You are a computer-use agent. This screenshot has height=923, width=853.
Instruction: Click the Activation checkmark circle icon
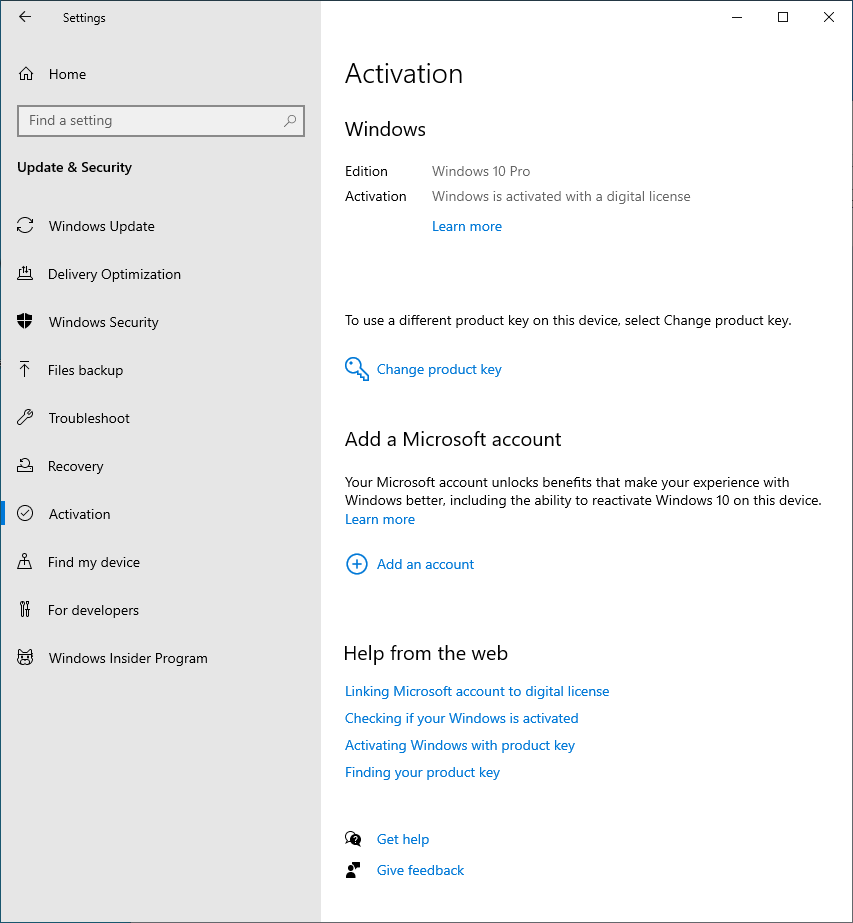25,513
